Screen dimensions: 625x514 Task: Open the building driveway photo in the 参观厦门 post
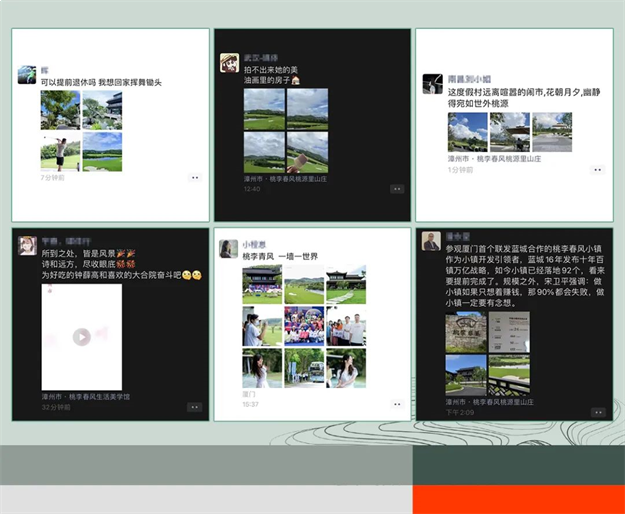coord(466,375)
